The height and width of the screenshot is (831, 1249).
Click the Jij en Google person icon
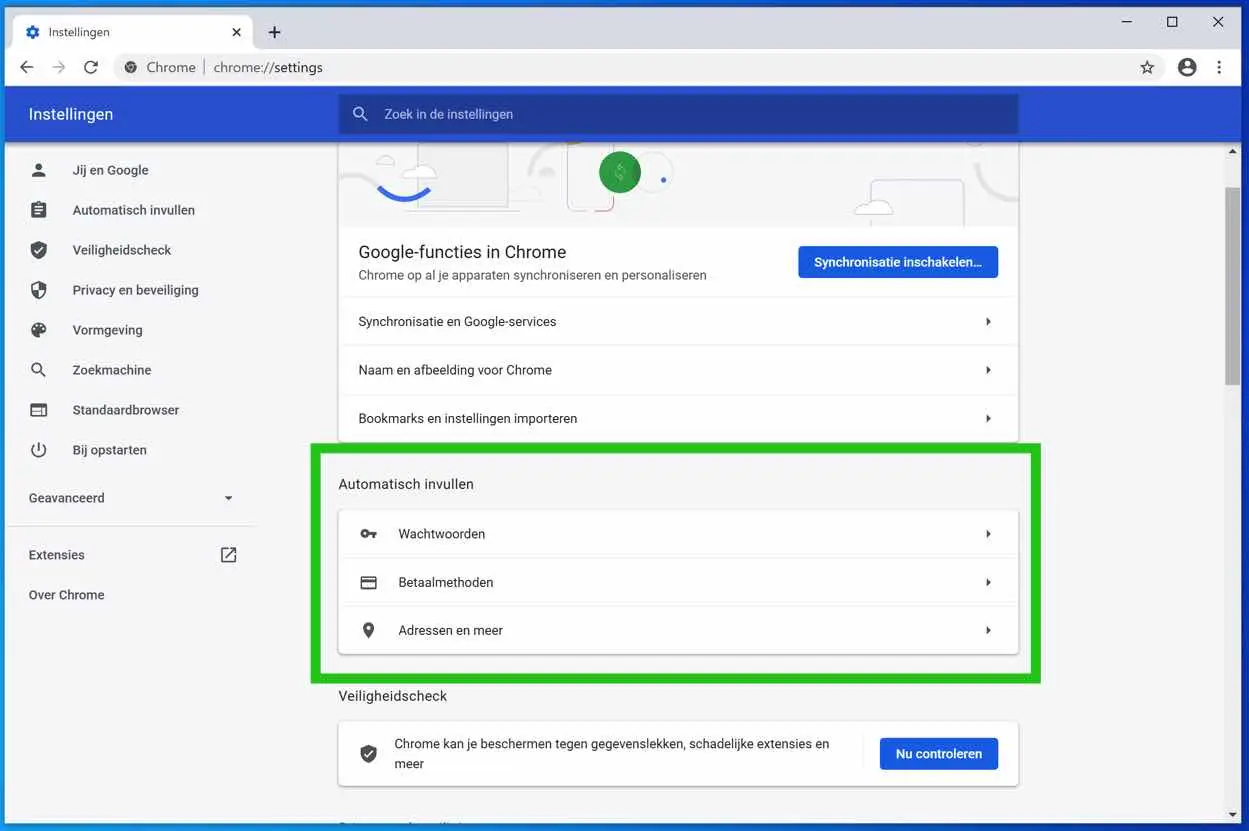39,170
